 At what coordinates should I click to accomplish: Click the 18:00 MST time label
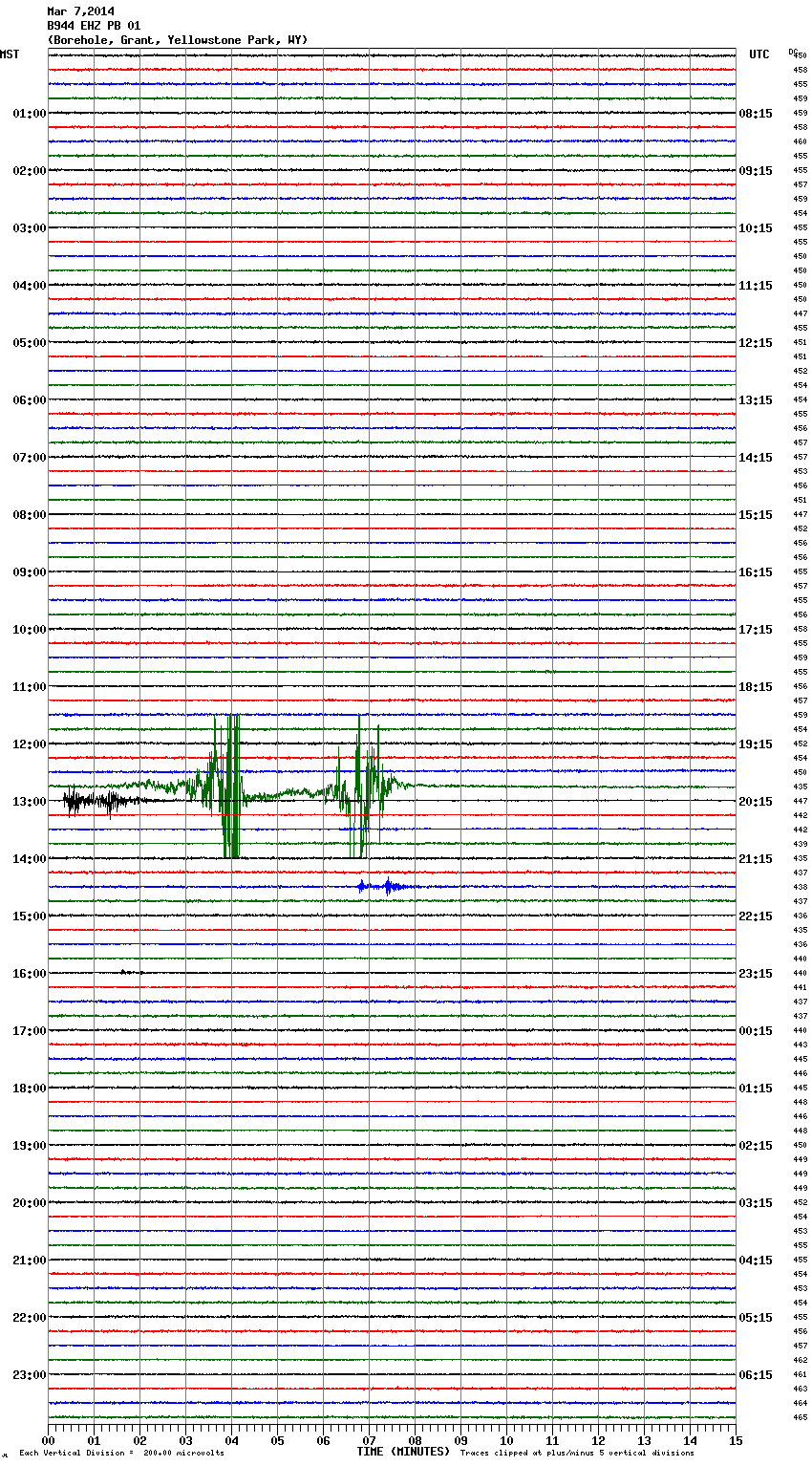(x=29, y=1089)
